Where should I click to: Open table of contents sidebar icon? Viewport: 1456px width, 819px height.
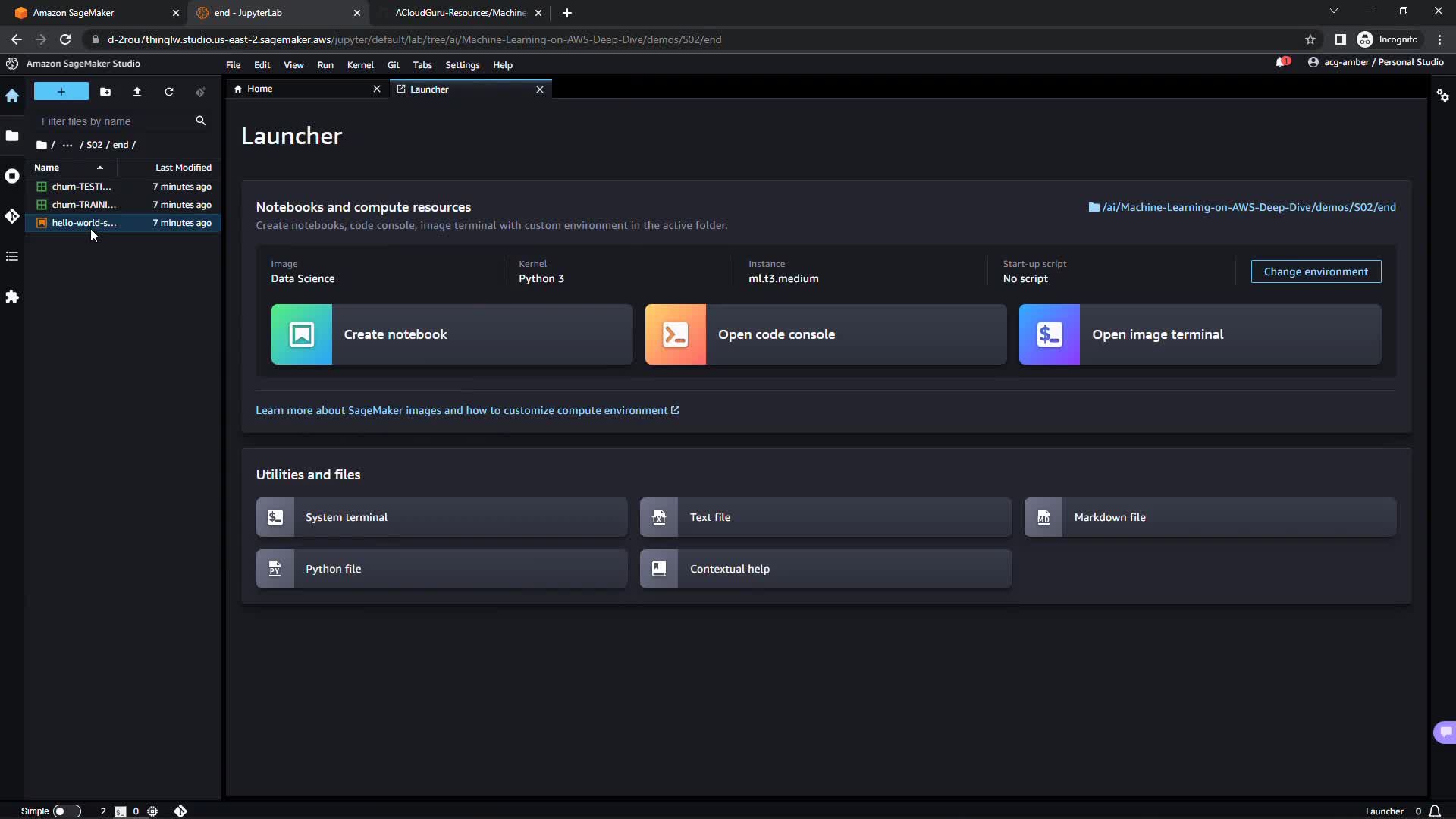[12, 256]
